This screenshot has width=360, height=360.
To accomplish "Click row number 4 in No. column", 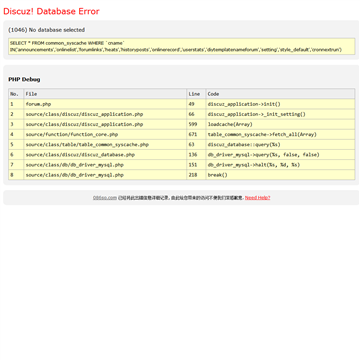I will [x=16, y=135].
